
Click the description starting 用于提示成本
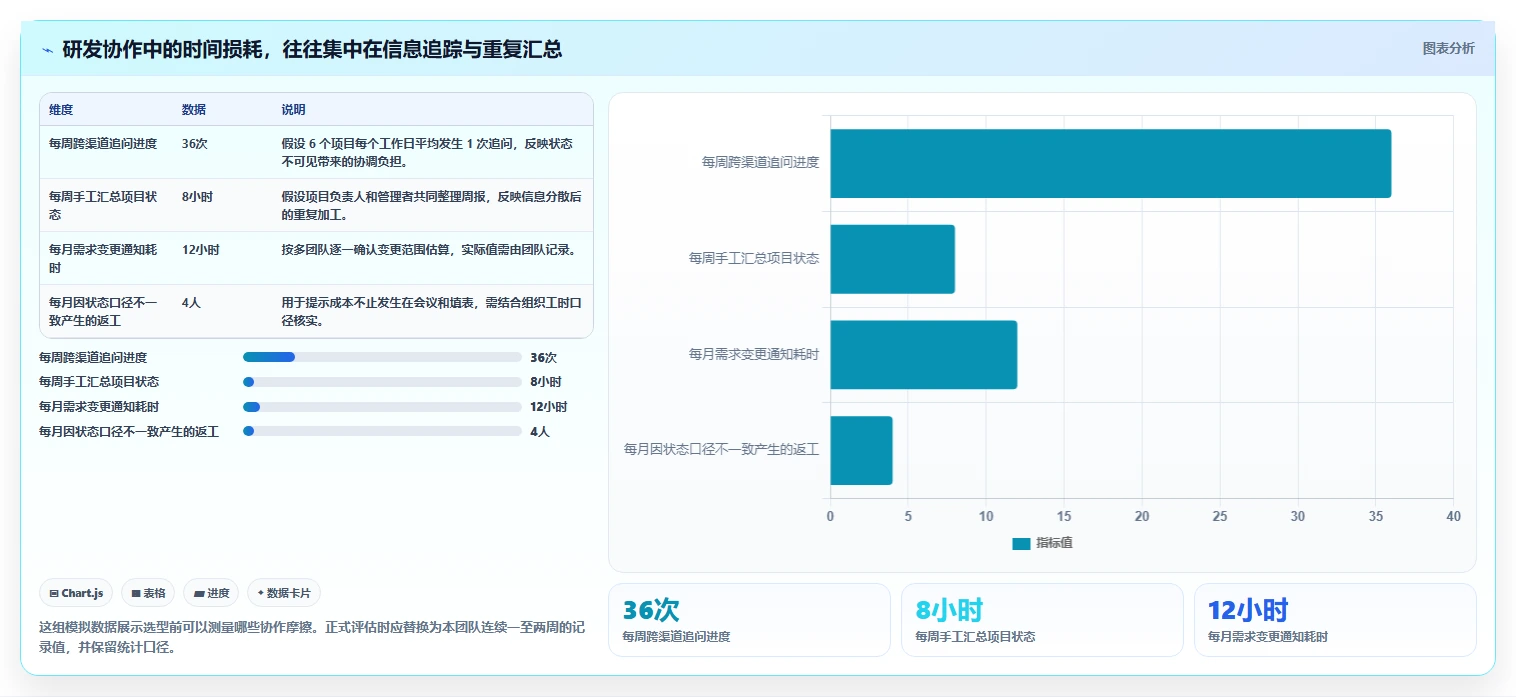click(x=431, y=312)
